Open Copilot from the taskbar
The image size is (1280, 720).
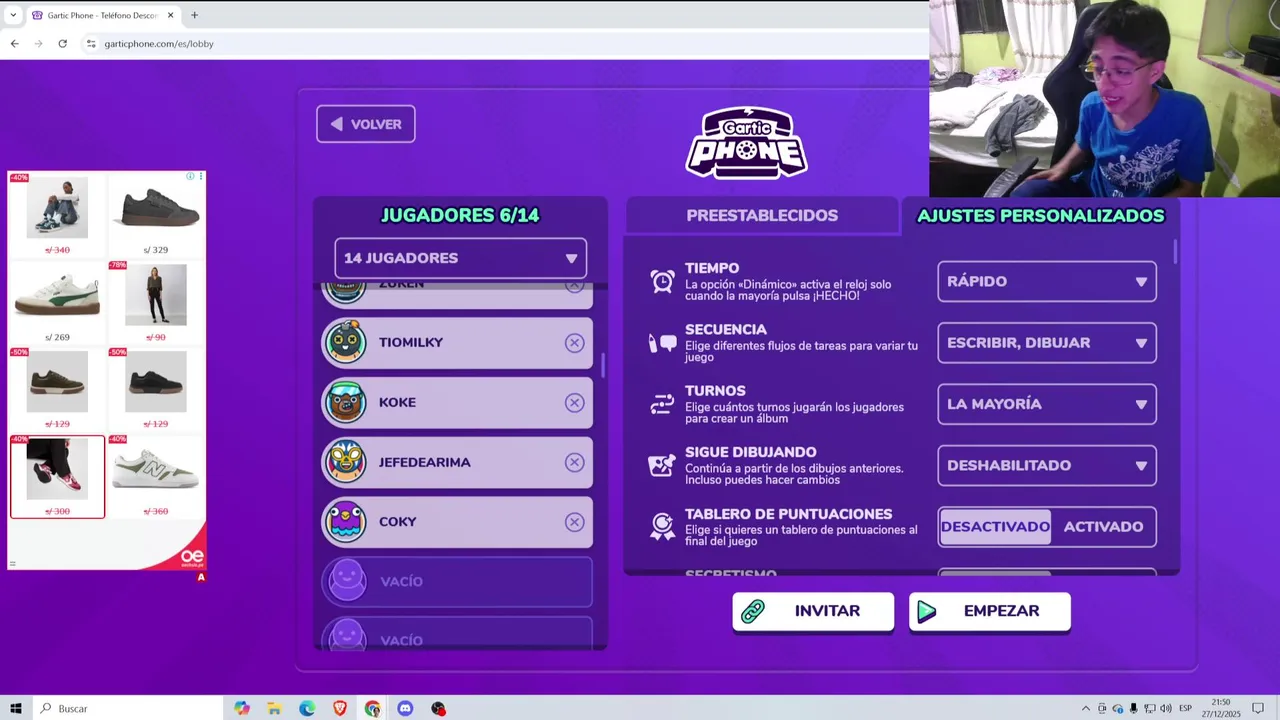[242, 708]
